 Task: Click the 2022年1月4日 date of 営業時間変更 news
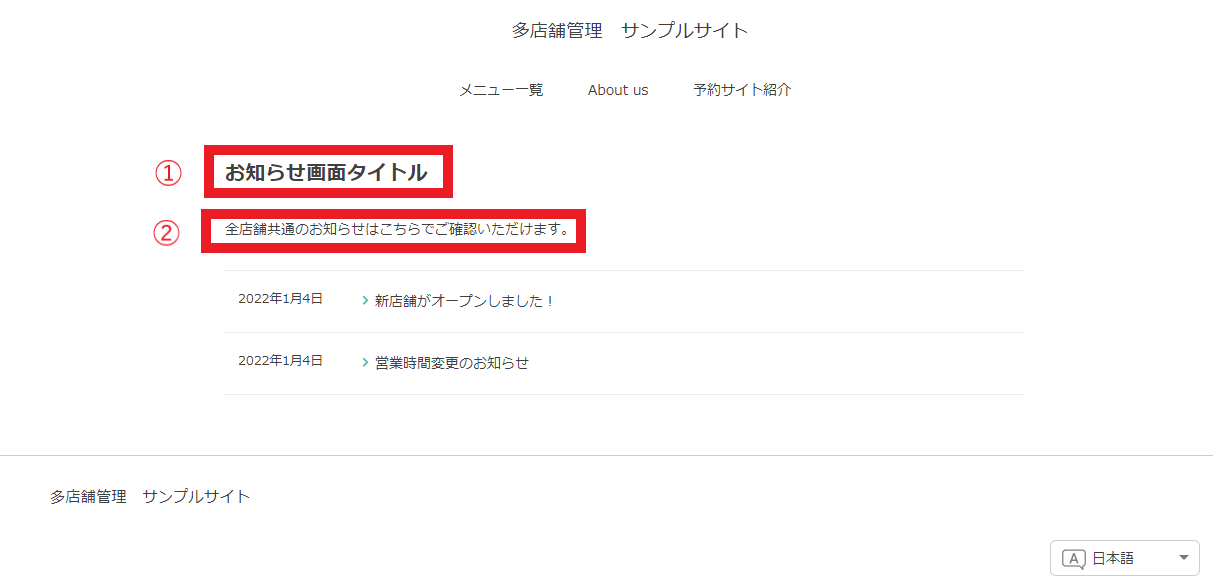click(280, 361)
